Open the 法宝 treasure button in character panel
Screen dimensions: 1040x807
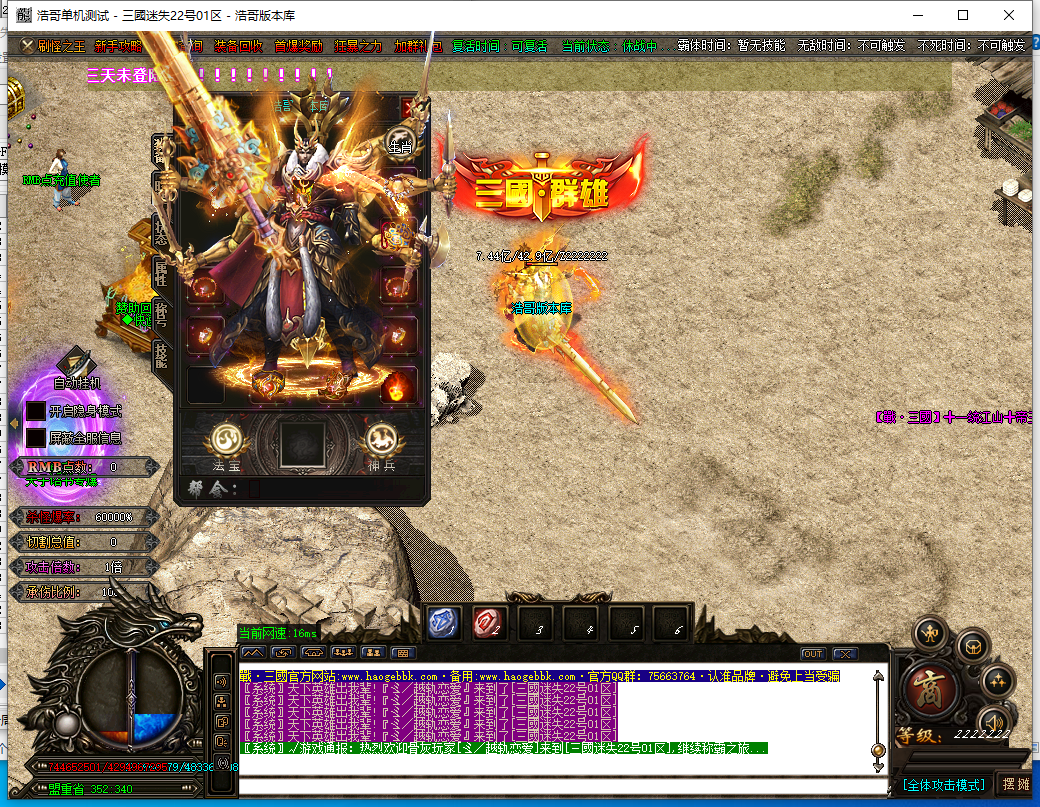(226, 439)
